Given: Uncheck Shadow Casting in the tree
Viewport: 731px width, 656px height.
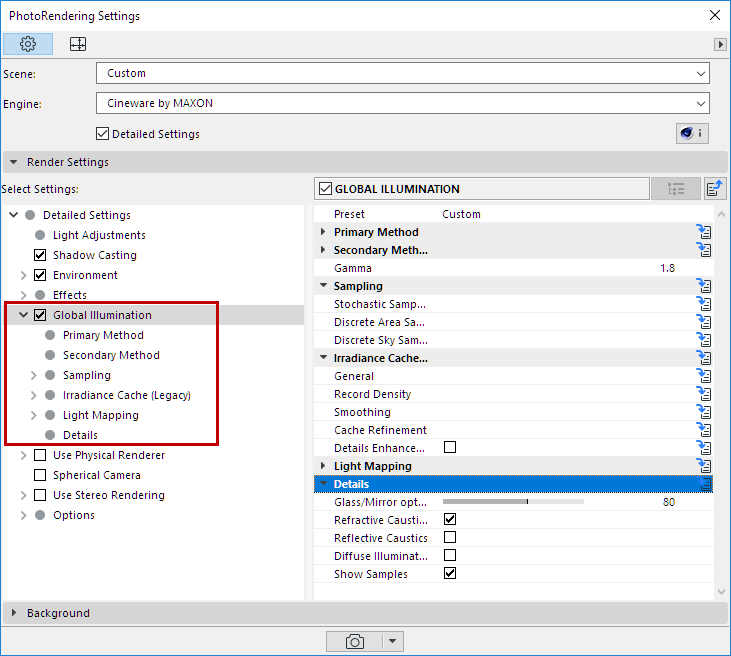Looking at the screenshot, I should click(x=40, y=255).
